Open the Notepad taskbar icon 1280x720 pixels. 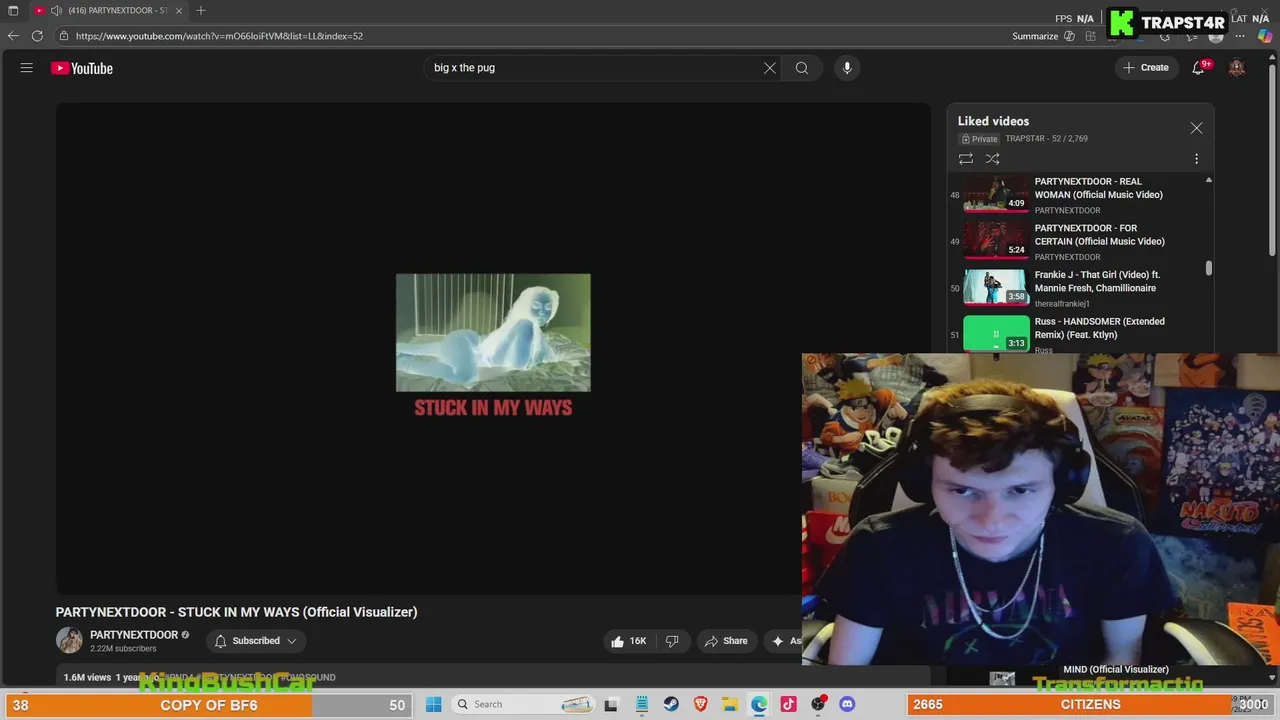(642, 704)
